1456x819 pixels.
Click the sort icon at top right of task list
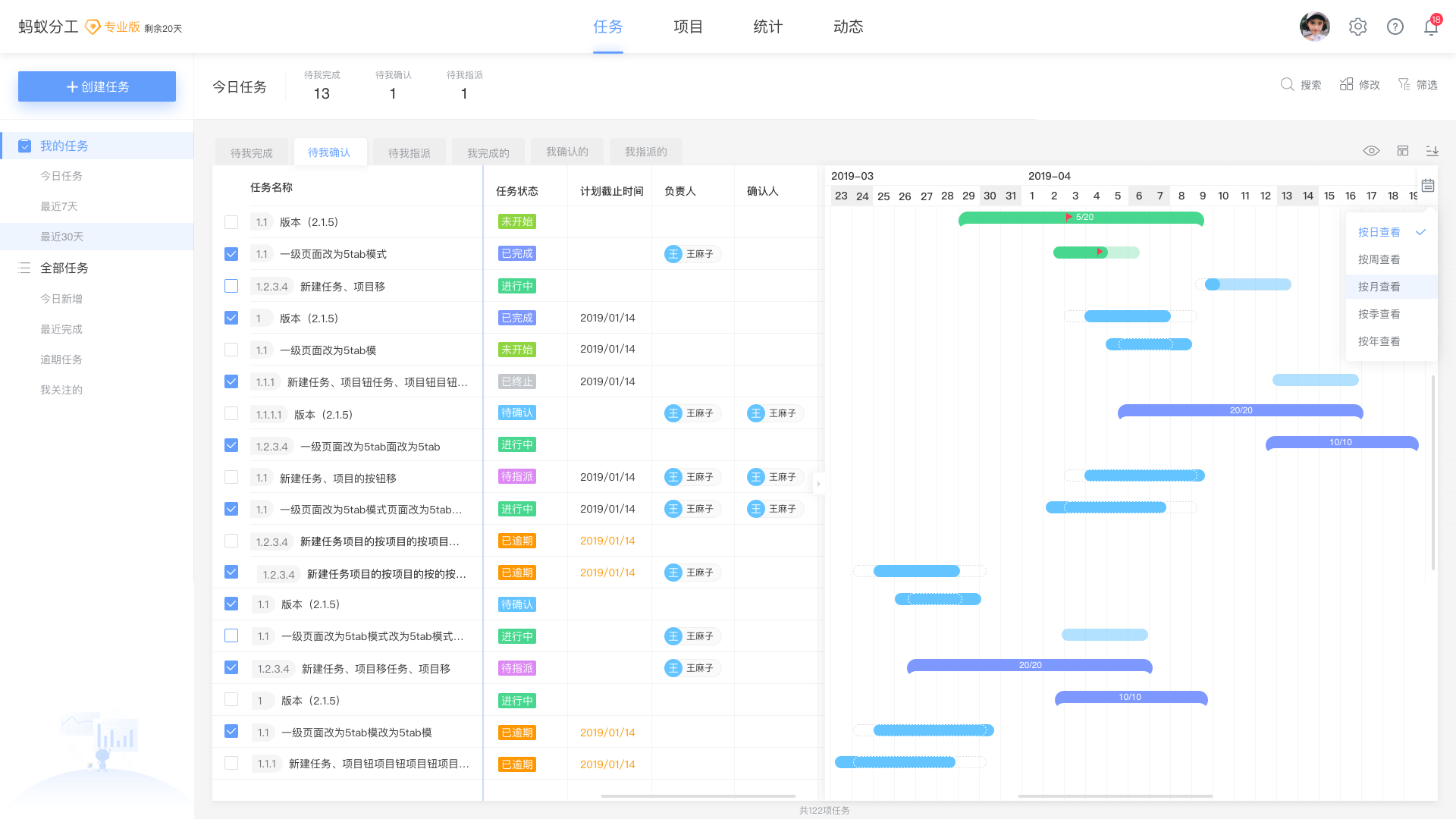1432,151
